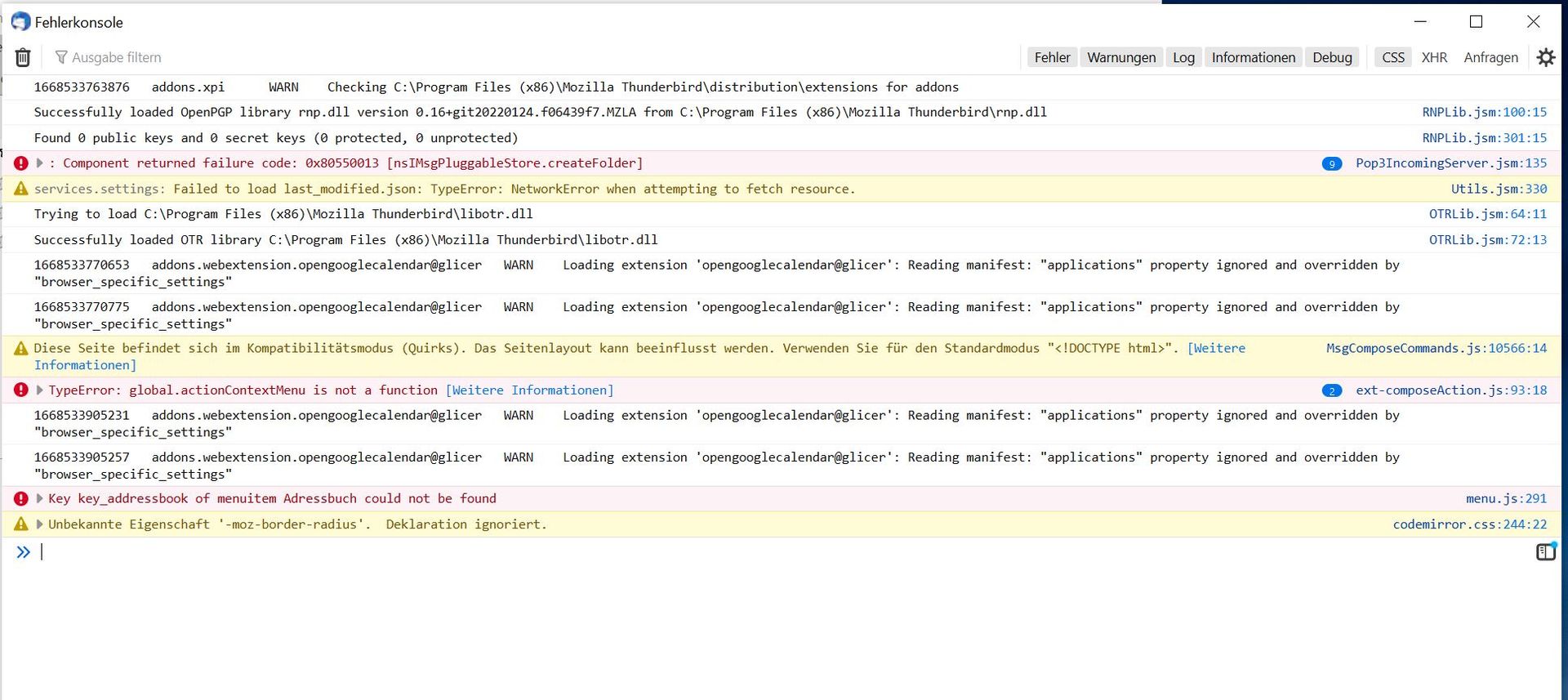The width and height of the screenshot is (1568, 700).
Task: Click the blue repeat badge showing 9
Action: (1331, 164)
